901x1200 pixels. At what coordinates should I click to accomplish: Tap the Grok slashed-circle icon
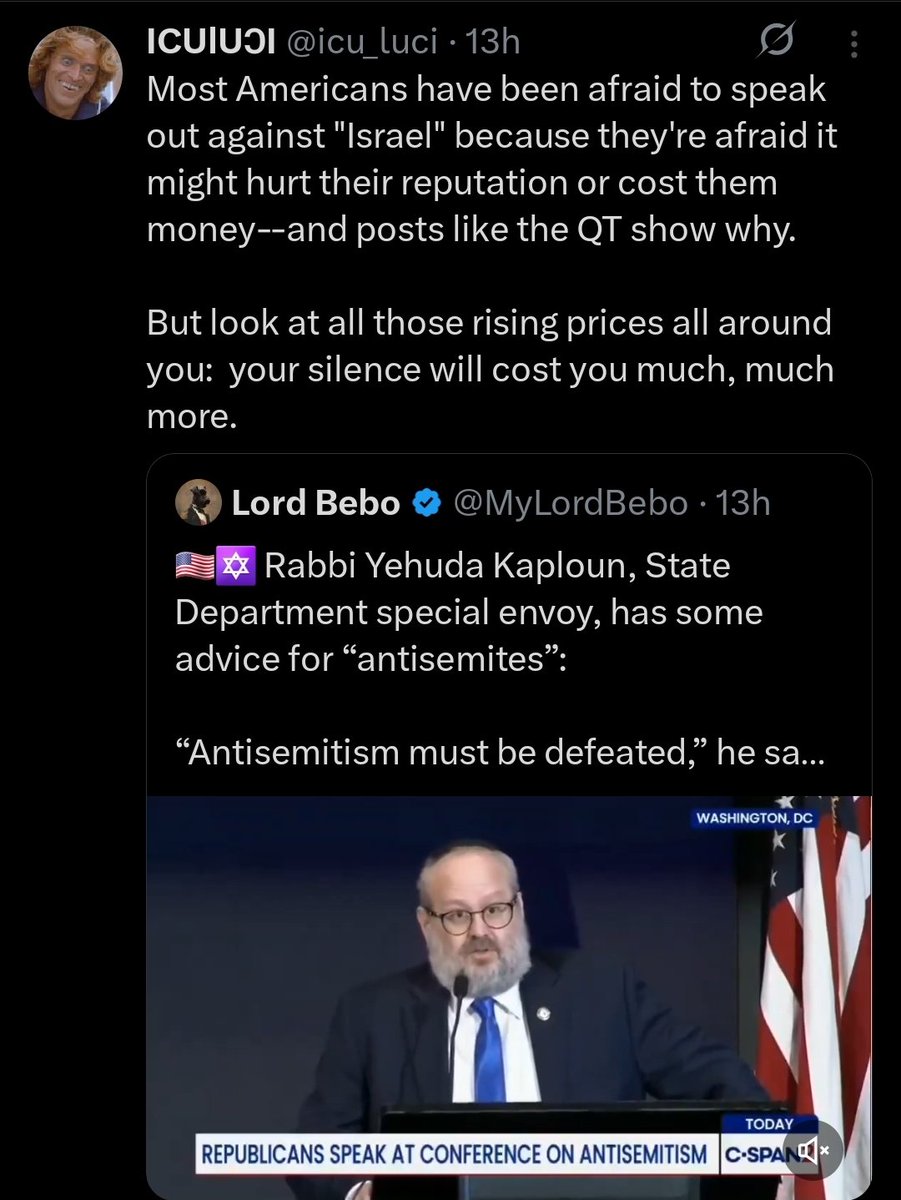point(778,41)
